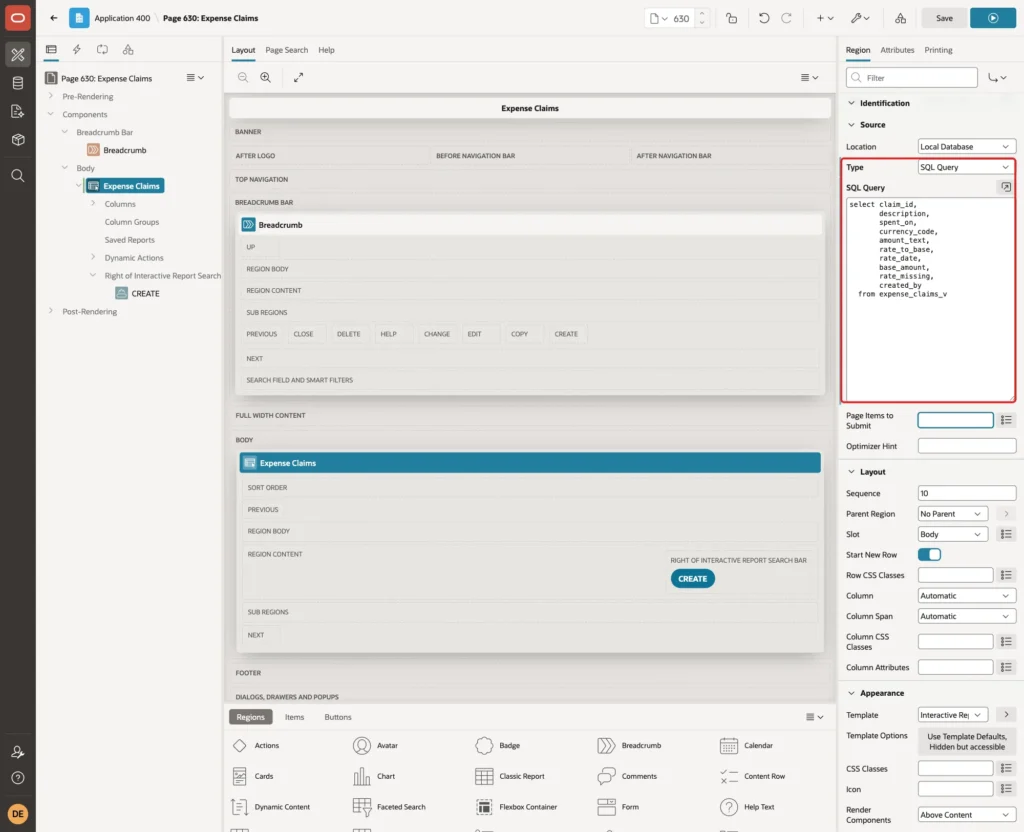The height and width of the screenshot is (832, 1024).
Task: Click Use Template Defaults options button
Action: point(967,742)
